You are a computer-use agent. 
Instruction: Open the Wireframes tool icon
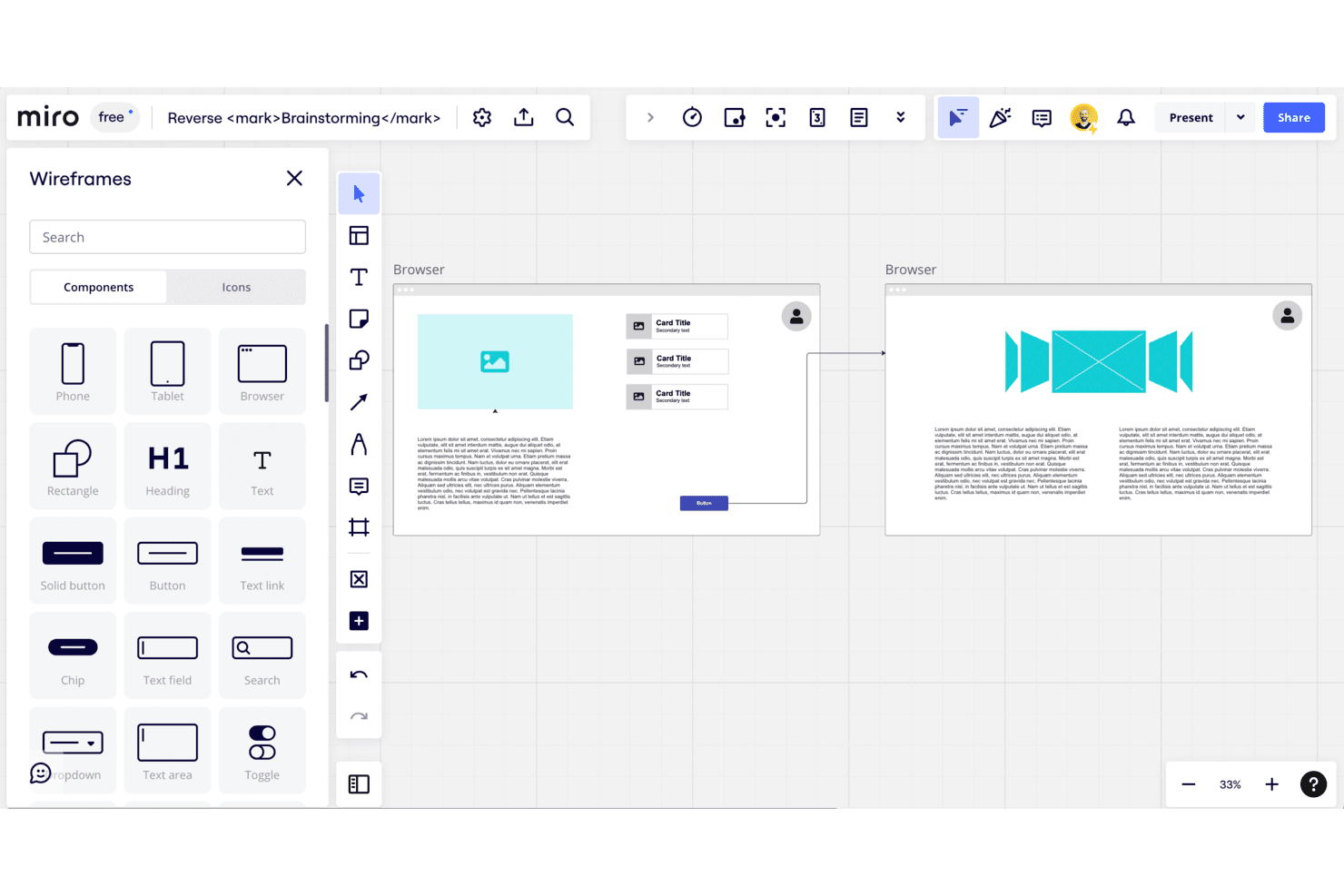pos(359,579)
